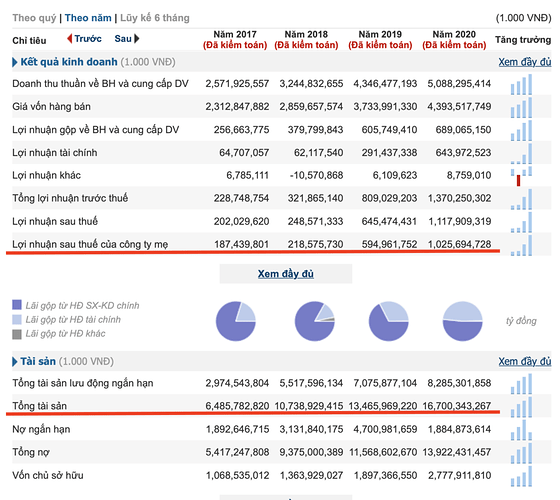Click the gray Lãi gộp từ HĐ khác swatch

[17, 334]
